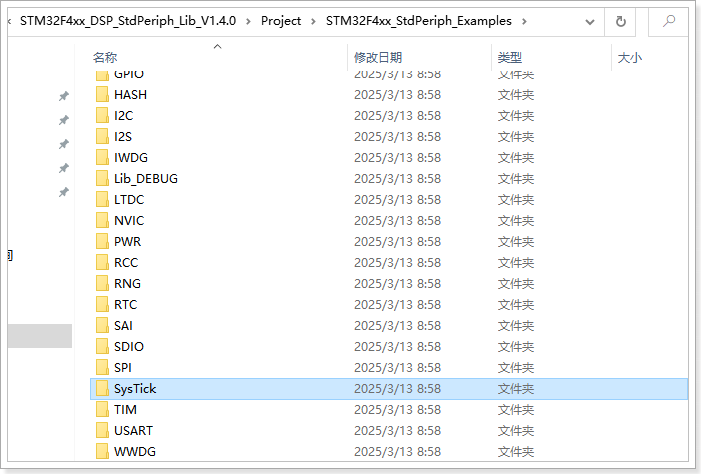Click the IWDG folder icon

[x=102, y=157]
